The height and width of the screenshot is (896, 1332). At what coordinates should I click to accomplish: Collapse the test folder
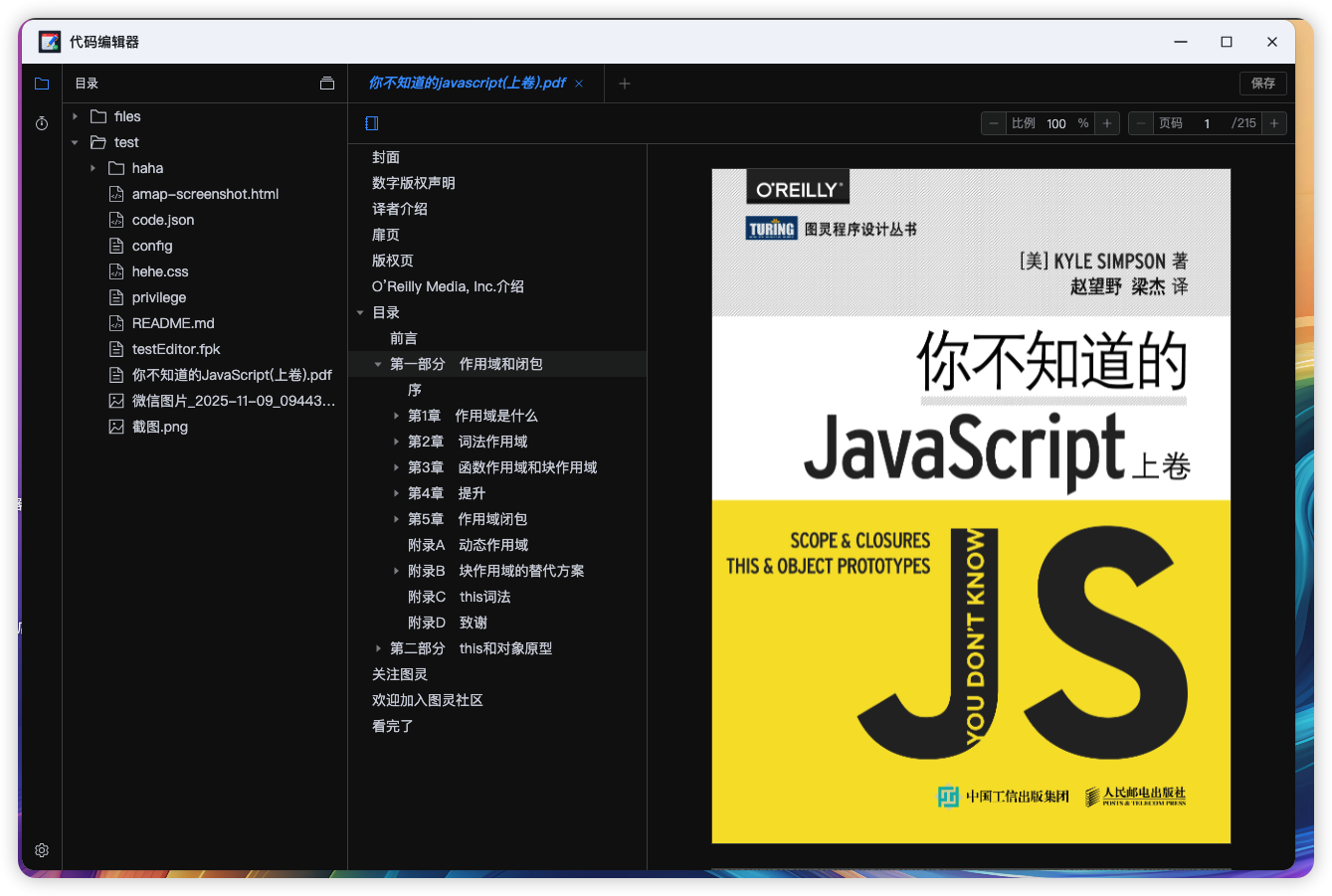click(x=76, y=142)
